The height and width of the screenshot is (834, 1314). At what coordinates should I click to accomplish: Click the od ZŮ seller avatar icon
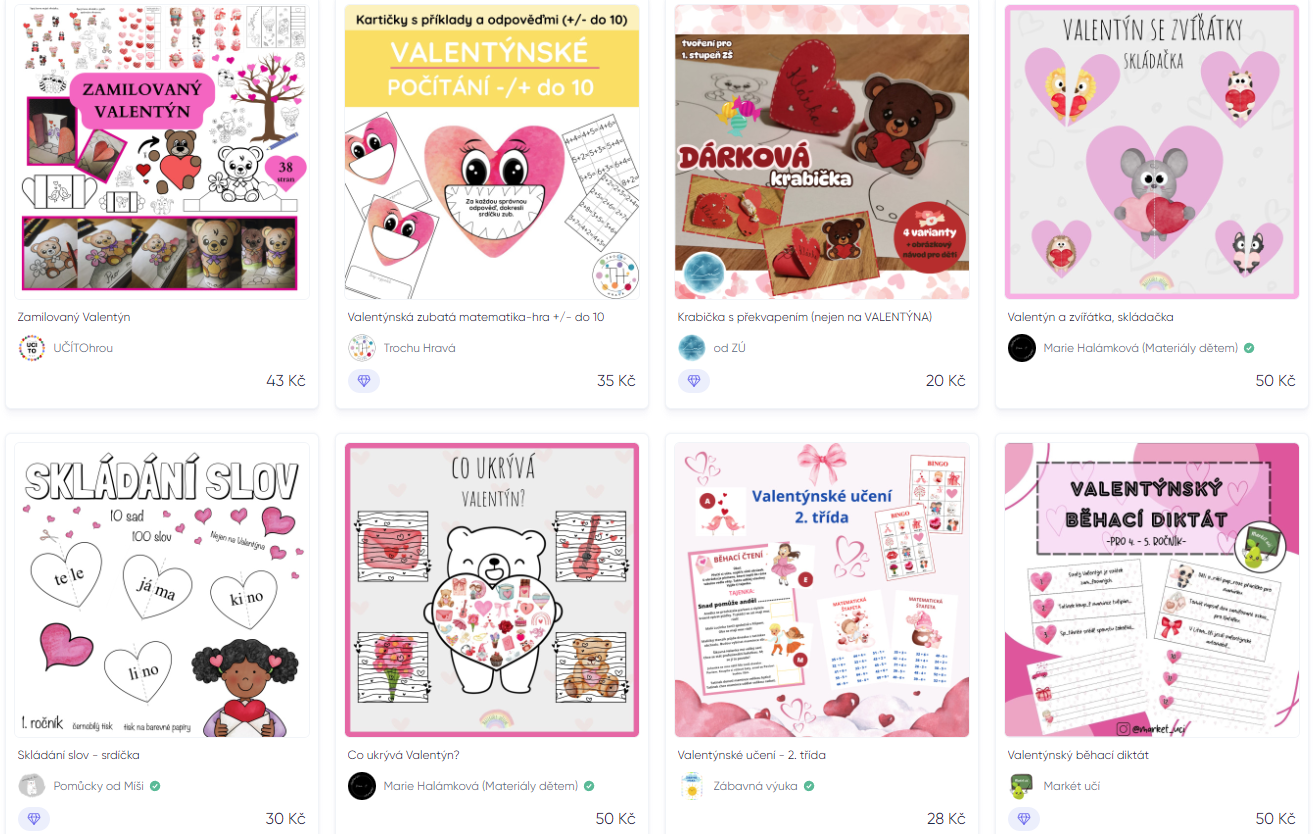692,348
